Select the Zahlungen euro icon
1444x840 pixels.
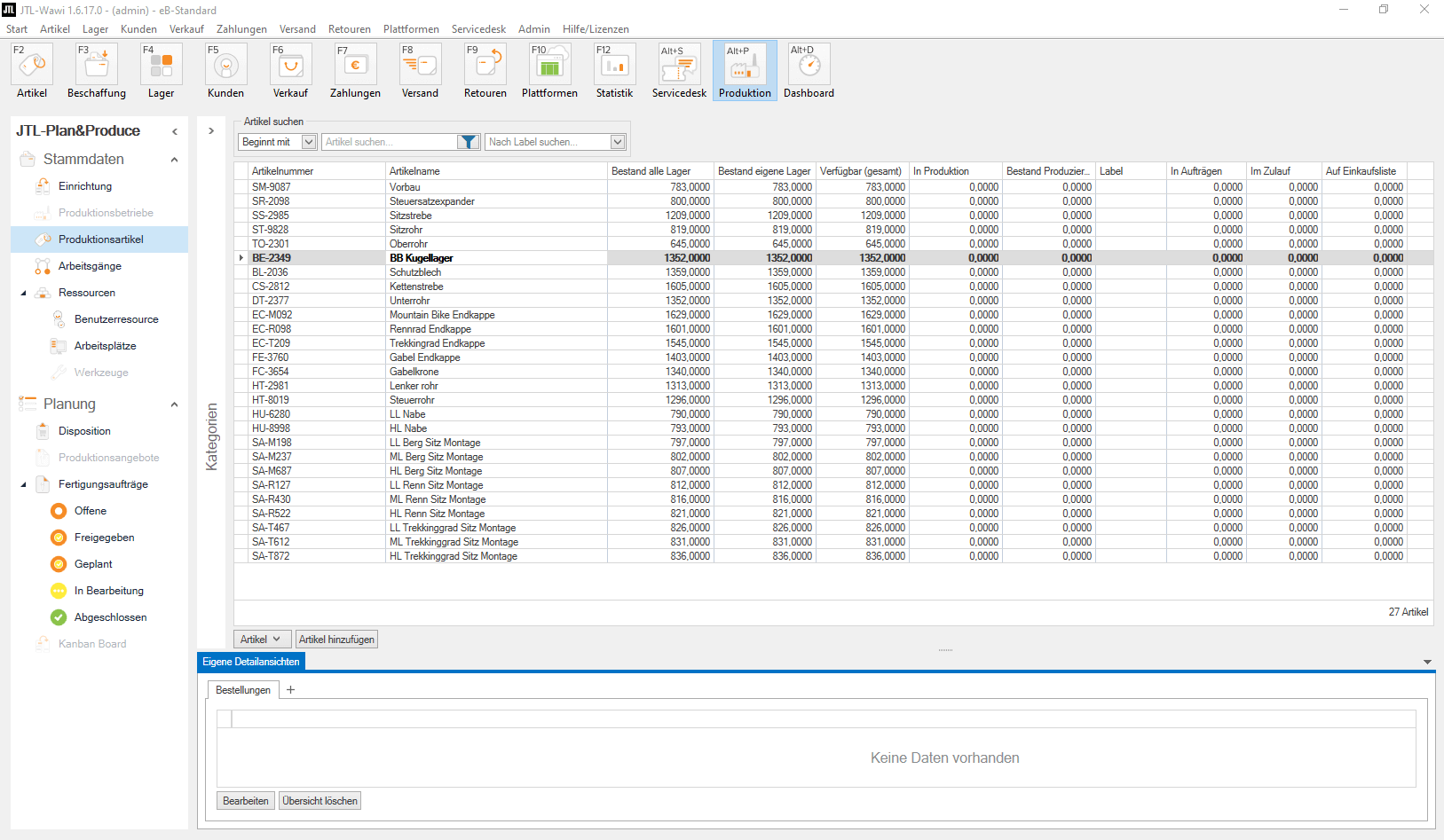pos(355,66)
